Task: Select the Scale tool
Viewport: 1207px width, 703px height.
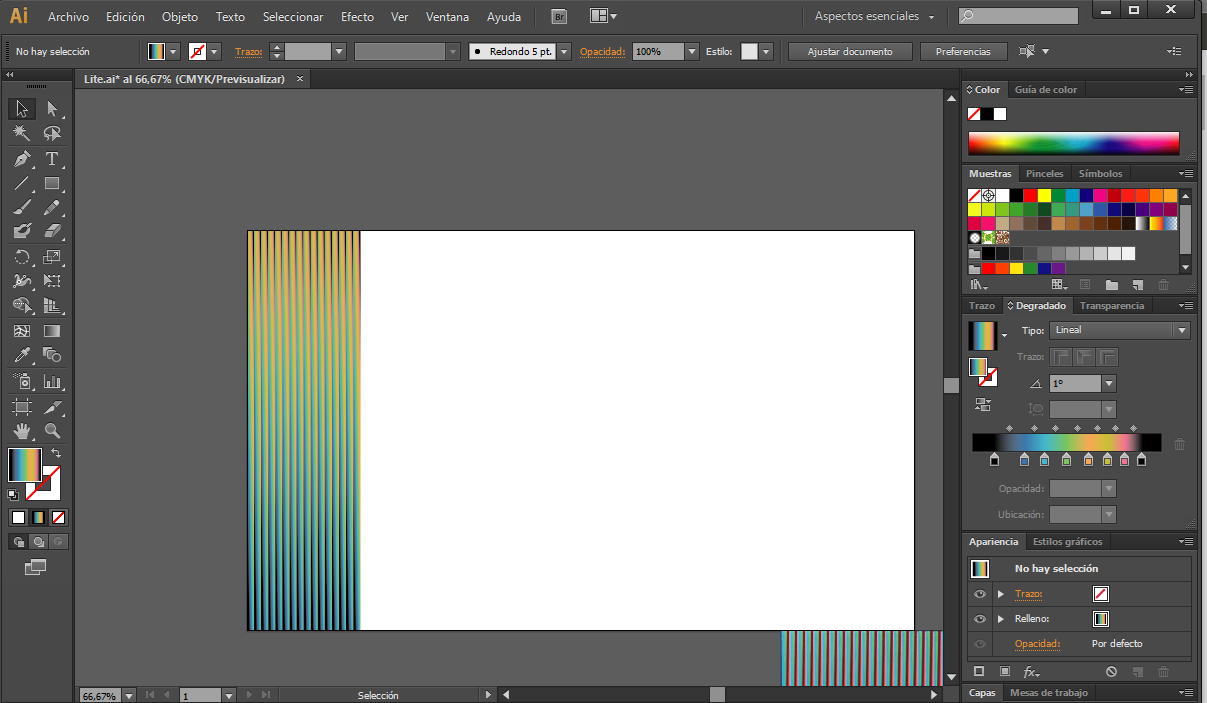Action: coord(52,257)
